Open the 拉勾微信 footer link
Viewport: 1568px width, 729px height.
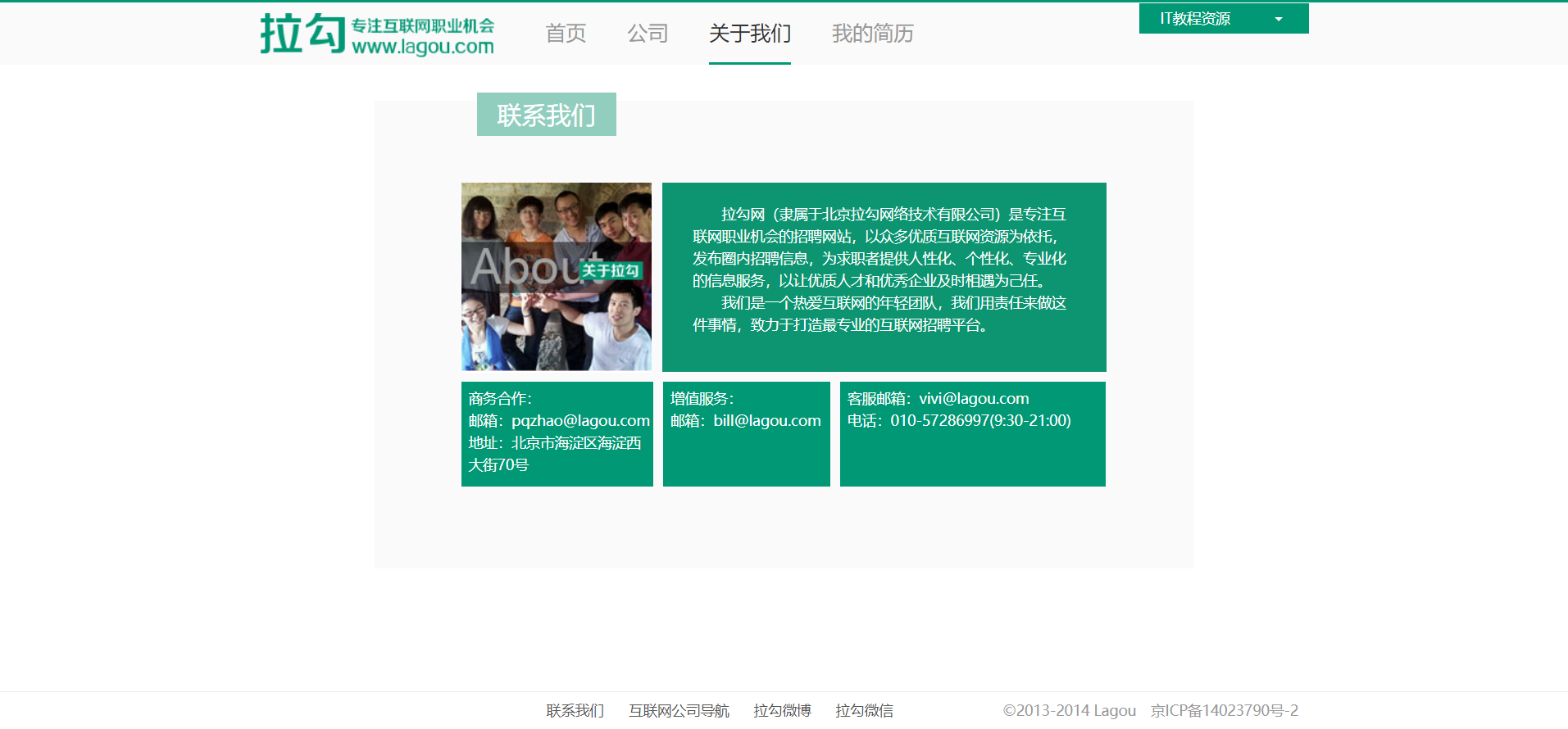coord(864,710)
